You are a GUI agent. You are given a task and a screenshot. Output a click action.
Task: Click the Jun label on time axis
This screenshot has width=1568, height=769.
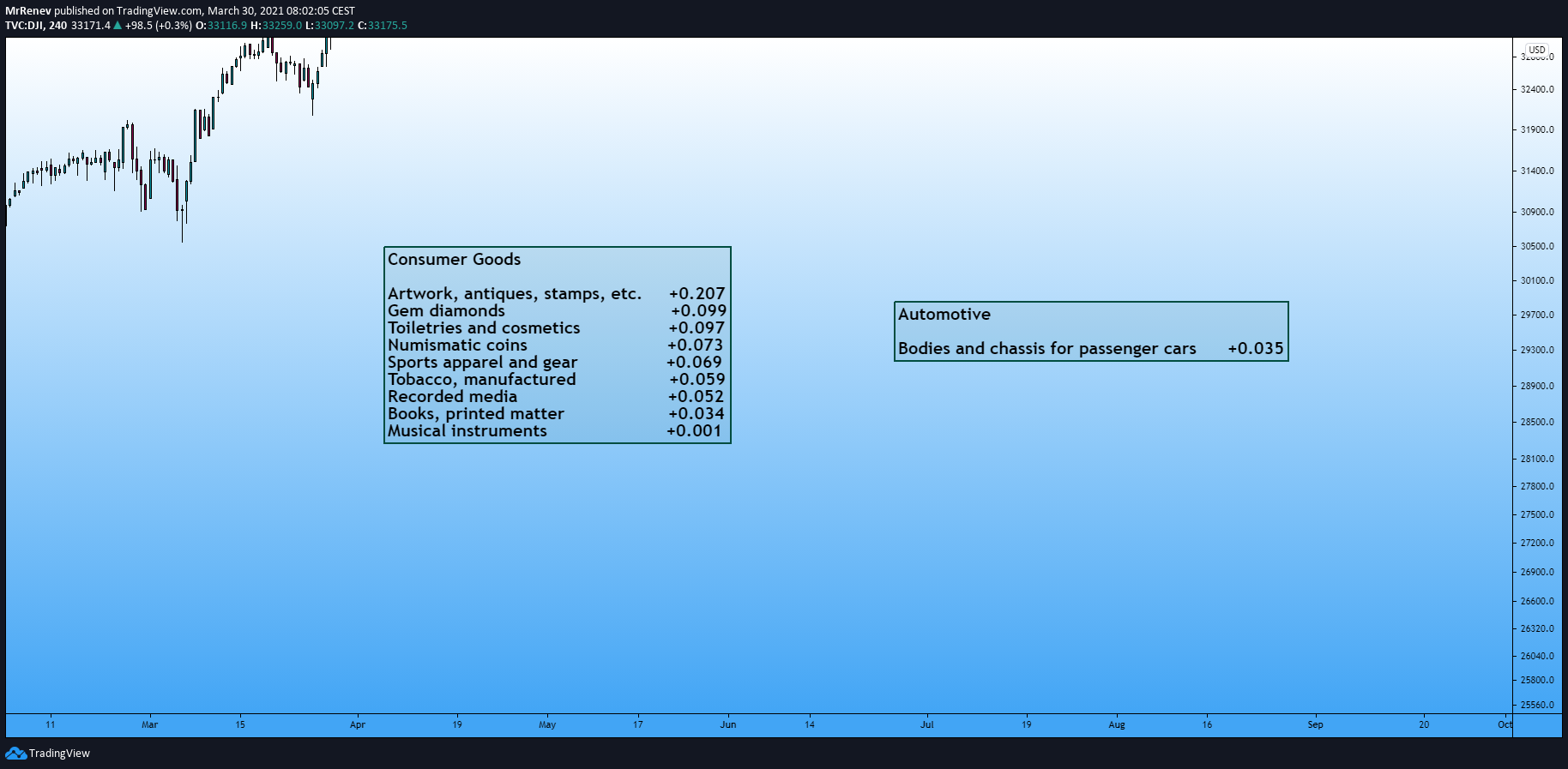(728, 725)
